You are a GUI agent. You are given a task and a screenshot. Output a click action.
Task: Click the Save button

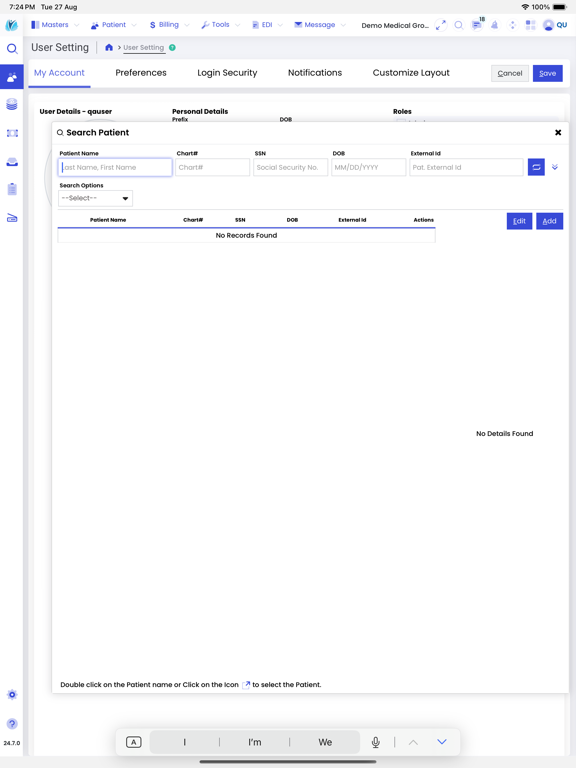(x=548, y=73)
